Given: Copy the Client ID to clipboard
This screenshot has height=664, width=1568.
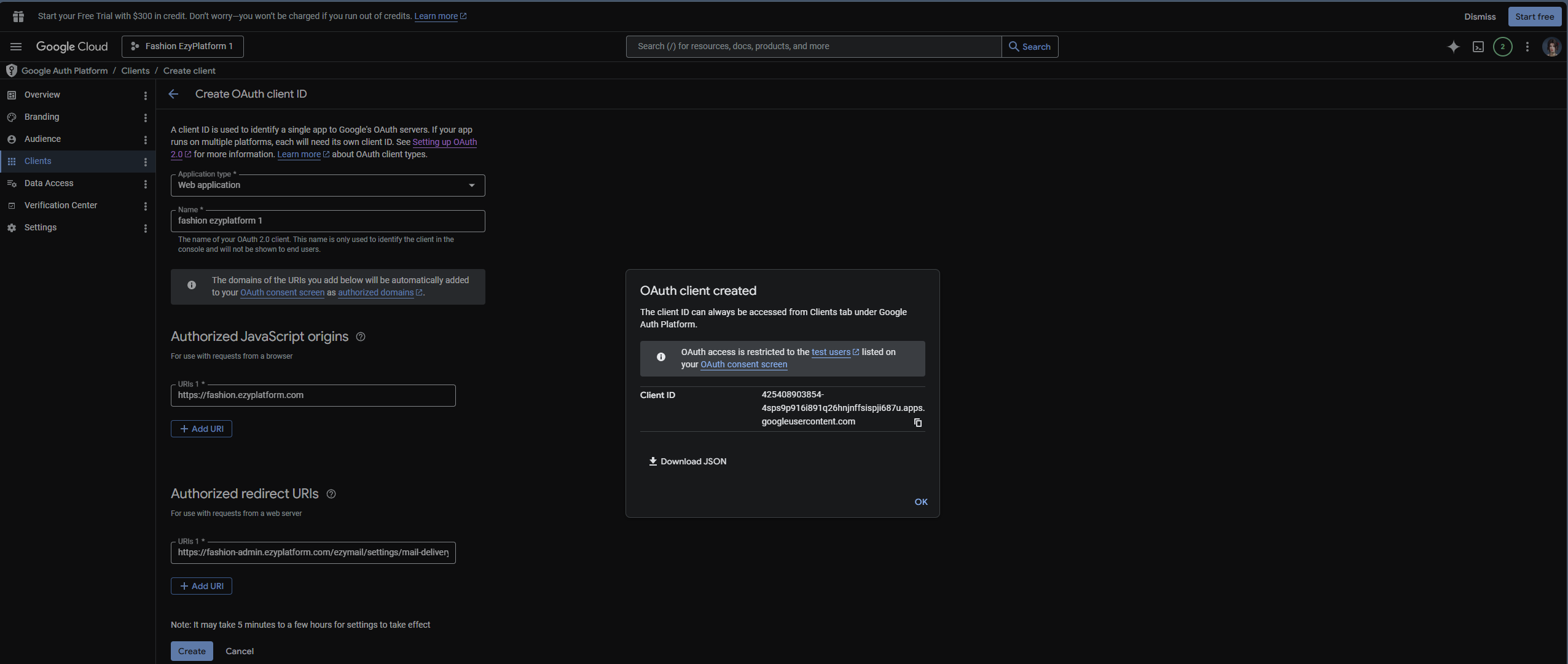Looking at the screenshot, I should (917, 423).
